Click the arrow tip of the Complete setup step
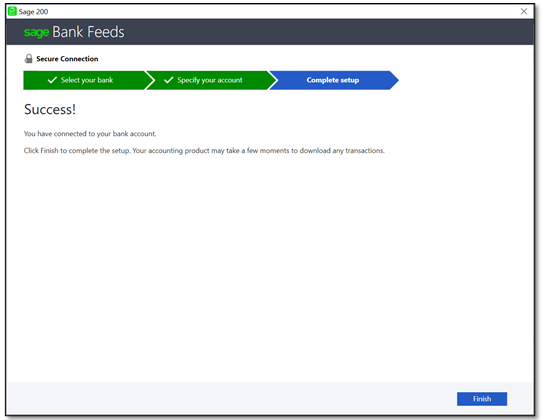Viewport: 543px width, 420px height. [394, 80]
